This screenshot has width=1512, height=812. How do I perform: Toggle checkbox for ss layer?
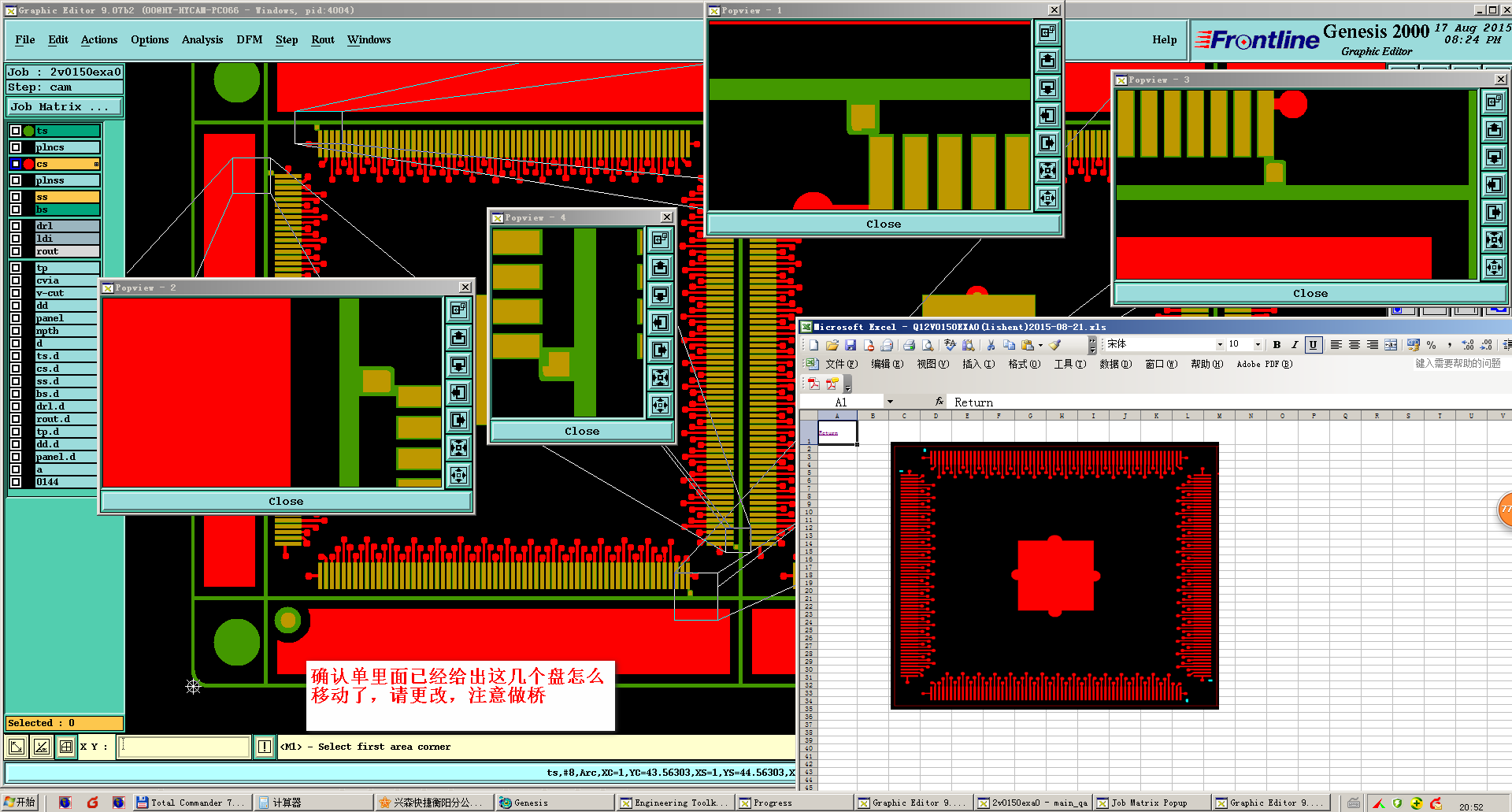(x=16, y=197)
